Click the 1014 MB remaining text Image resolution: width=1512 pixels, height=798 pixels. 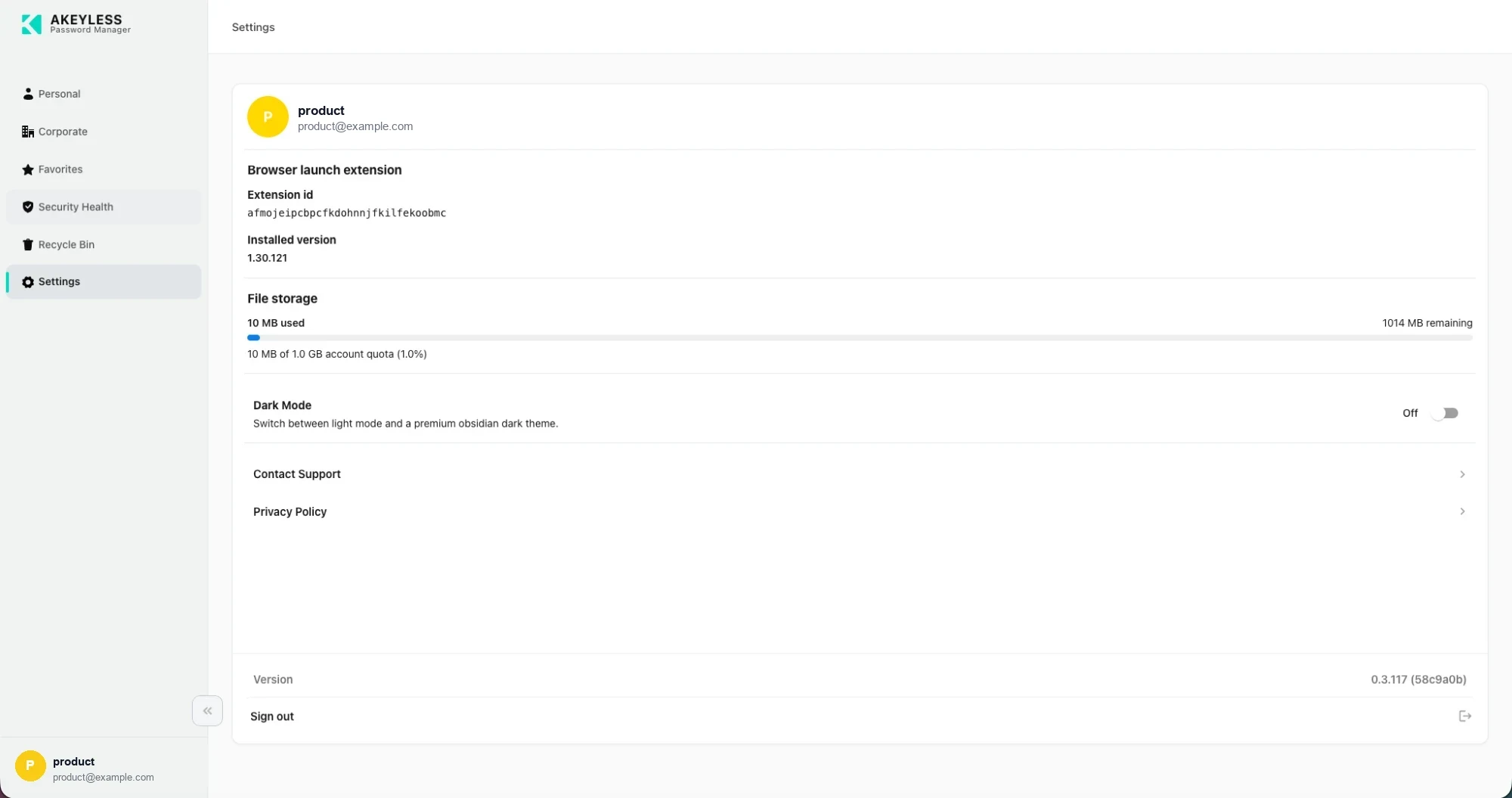(1427, 323)
